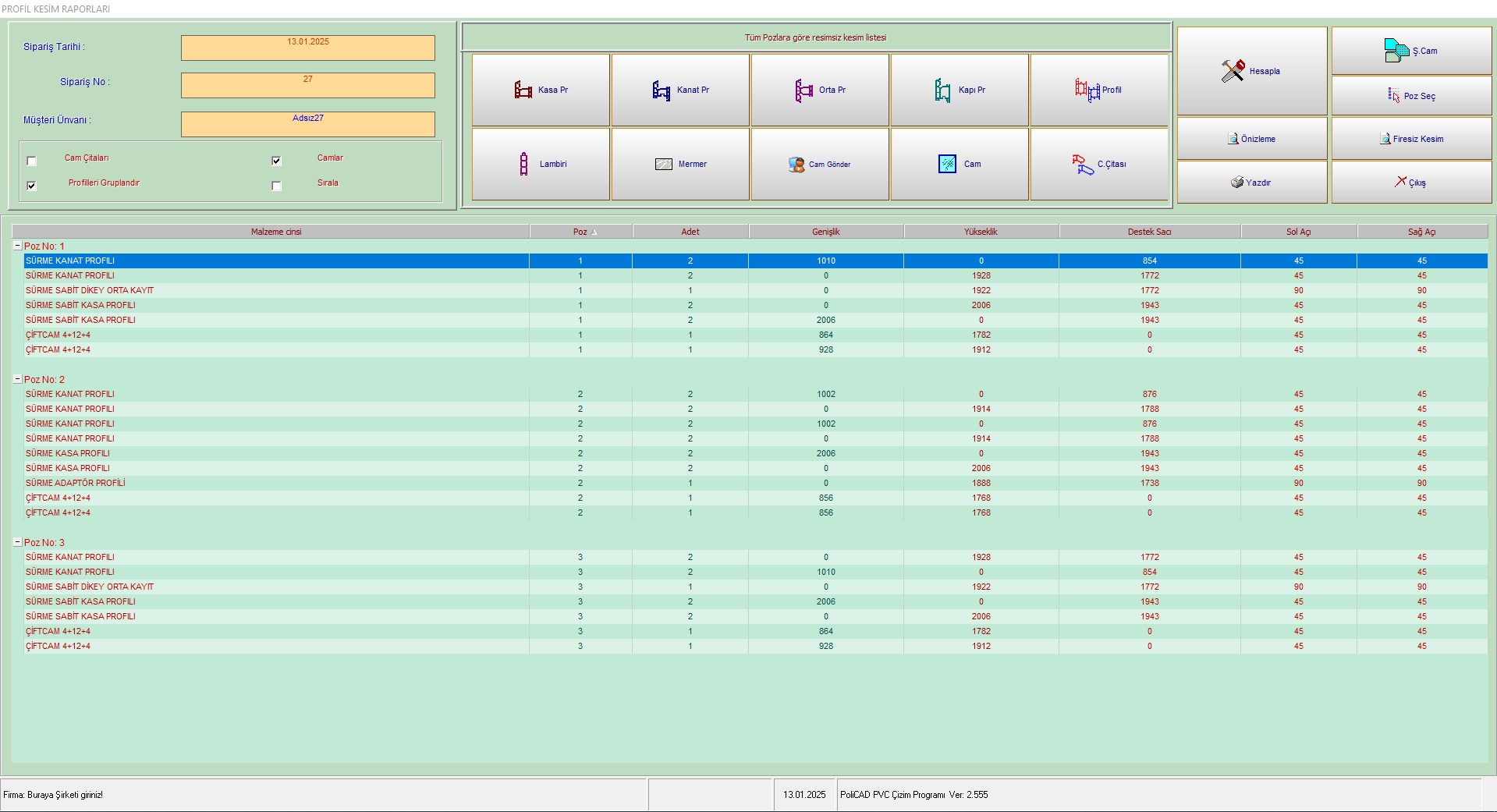This screenshot has height=812, width=1497.
Task: Click the Malzeme cinsi column header
Action: click(x=275, y=232)
